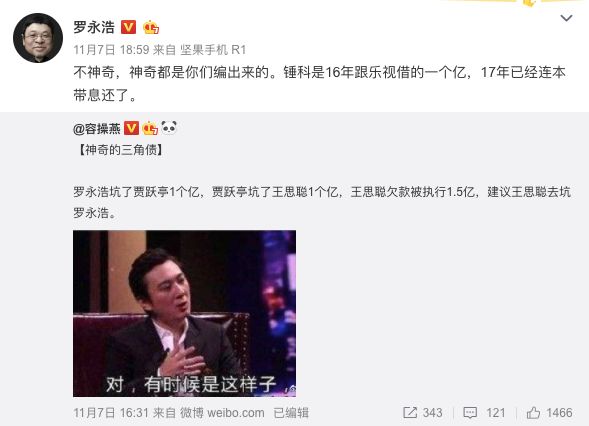Click the crown badge beside 容操燕
This screenshot has height=426, width=589.
(x=150, y=128)
